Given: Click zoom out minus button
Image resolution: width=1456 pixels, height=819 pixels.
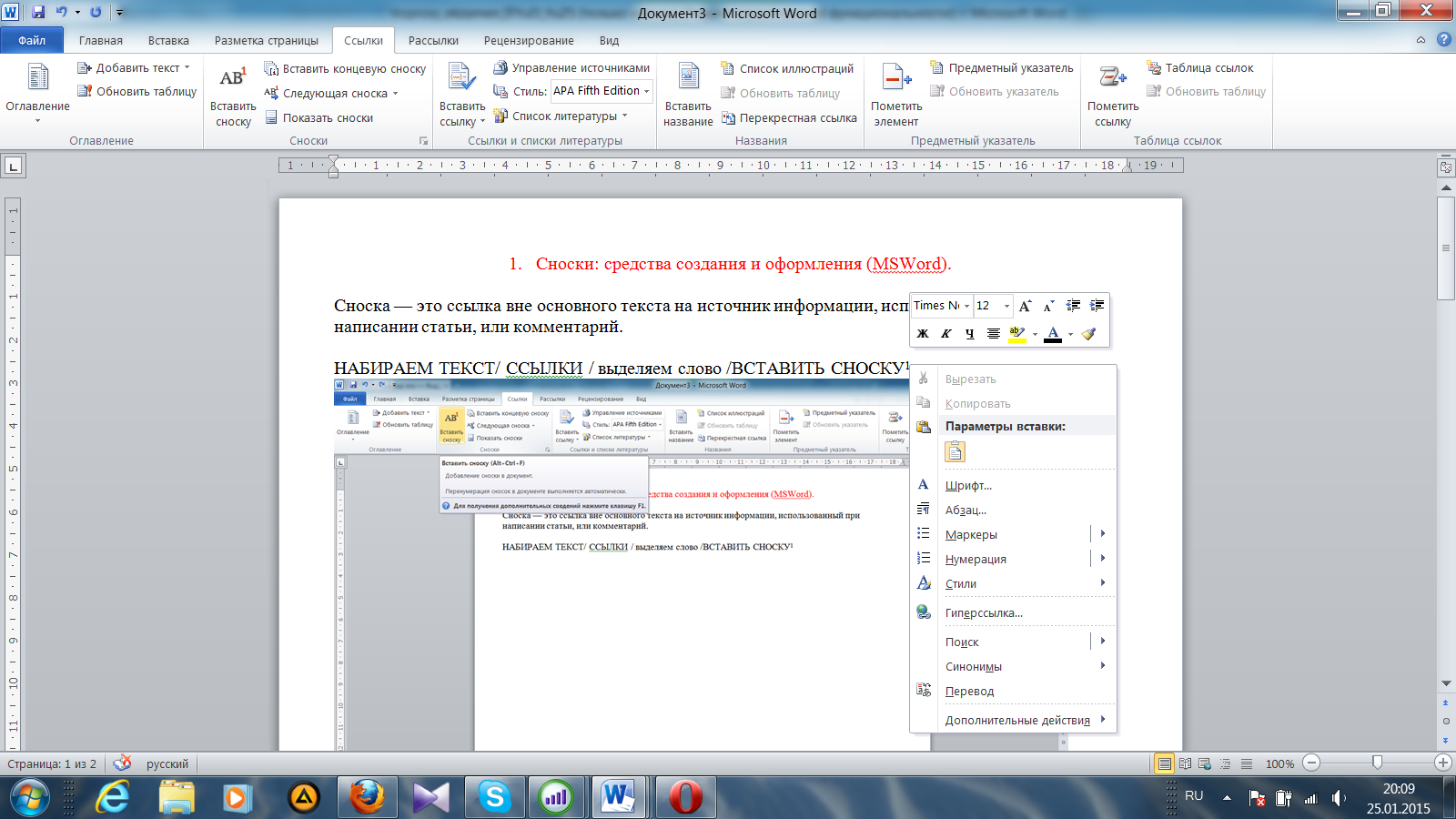Looking at the screenshot, I should point(1311,763).
